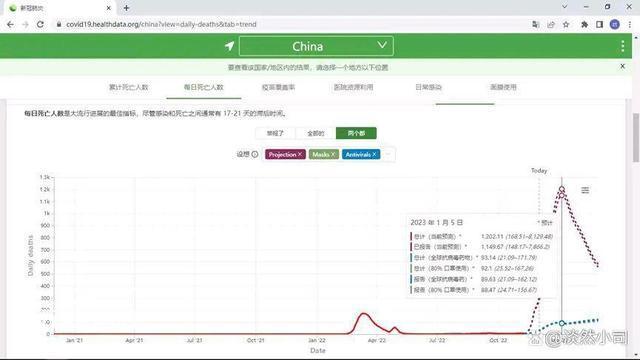Expand the tab search chevron in title bar

(x=564, y=7)
